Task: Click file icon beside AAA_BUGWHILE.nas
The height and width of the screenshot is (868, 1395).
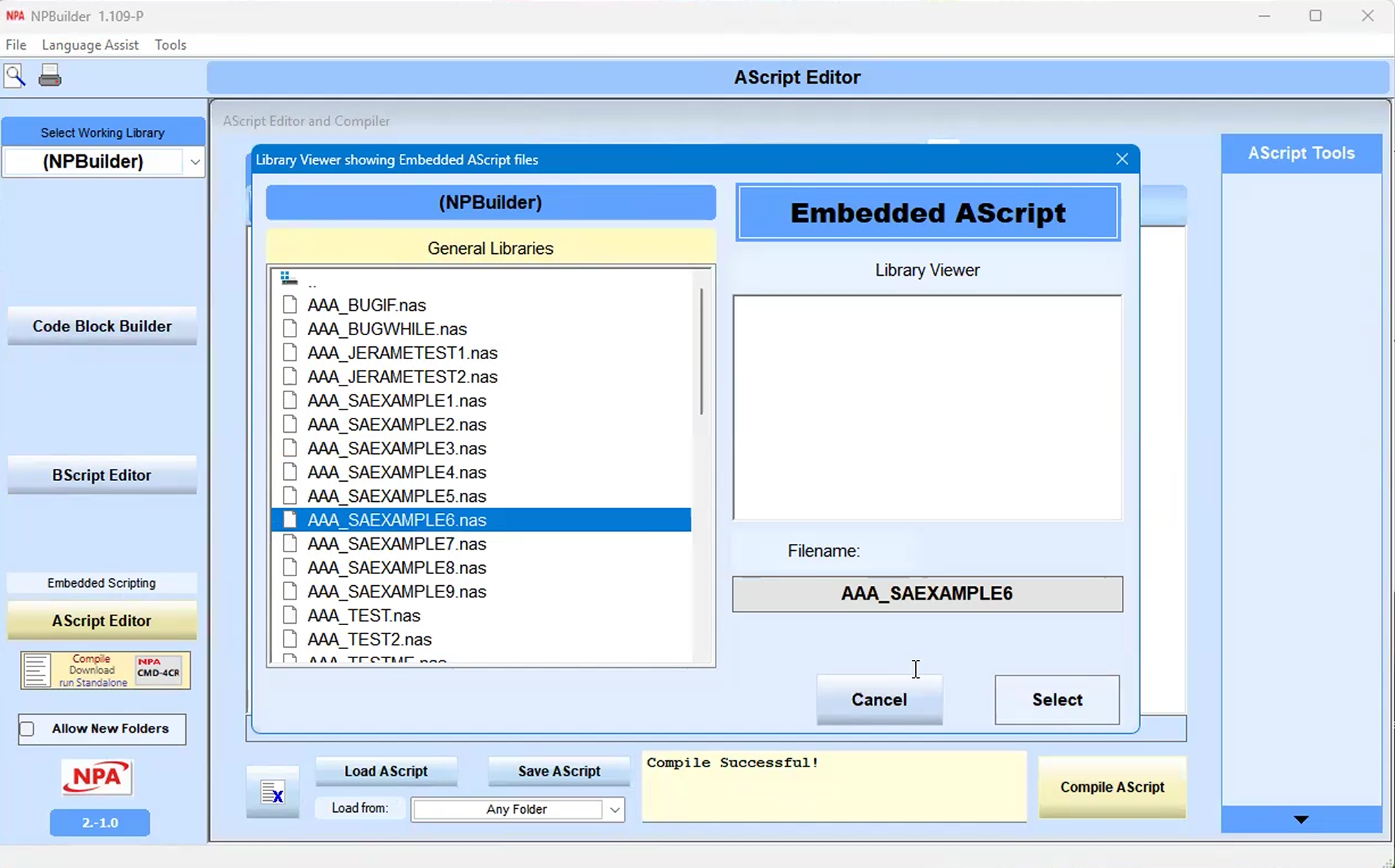Action: [x=290, y=329]
